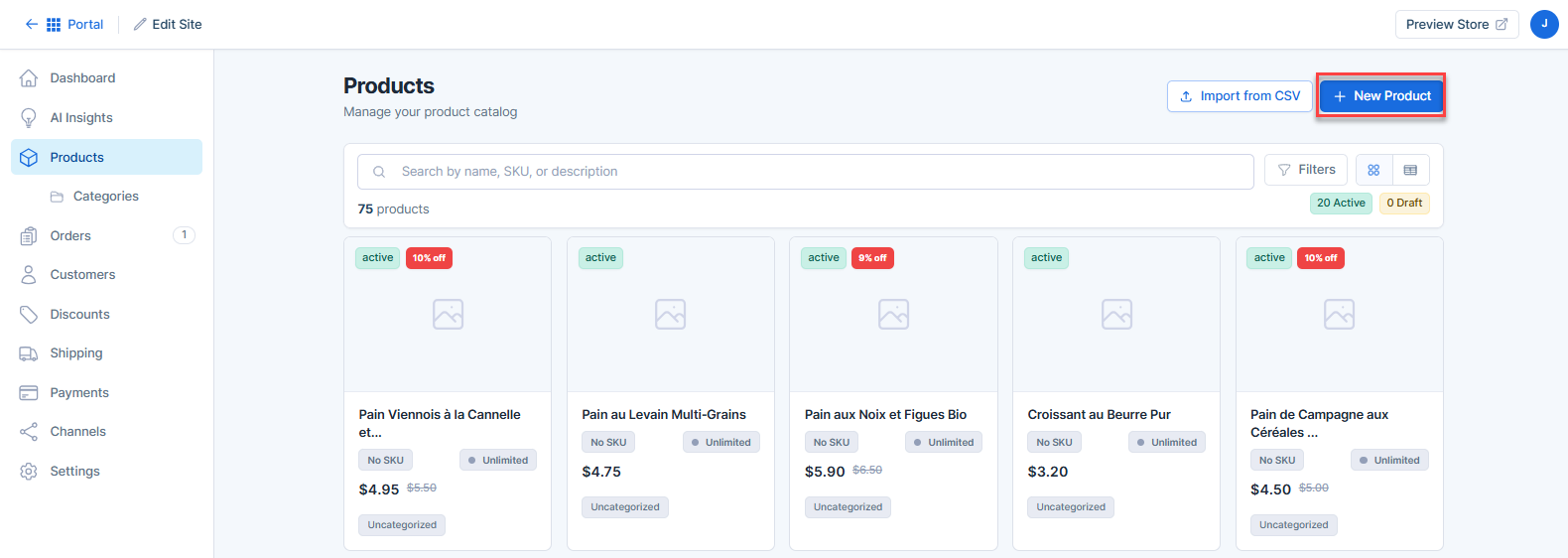Image resolution: width=1568 pixels, height=558 pixels.
Task: Click the Payments card icon
Action: [x=29, y=392]
